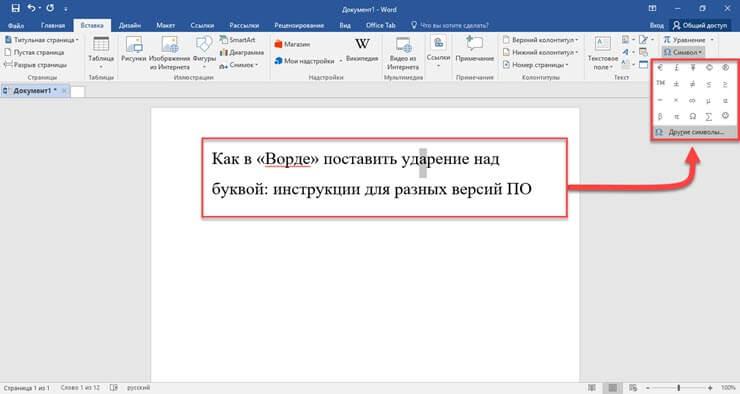Image resolution: width=740 pixels, height=394 pixels.
Task: Insert a table using Таблица icon
Action: tap(101, 49)
